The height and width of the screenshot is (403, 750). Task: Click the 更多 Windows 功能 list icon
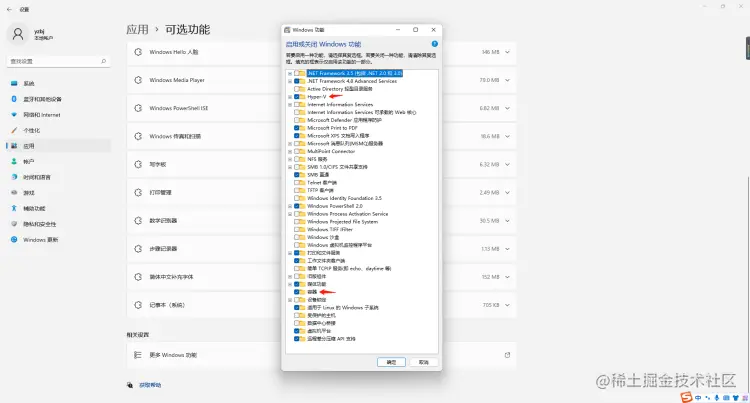pos(138,355)
